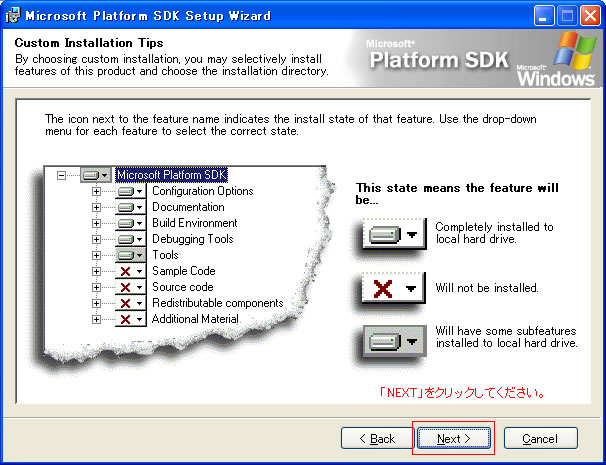Click 'This state means the feature will be...' text
Viewport: 606px width, 465px height.
click(x=457, y=194)
